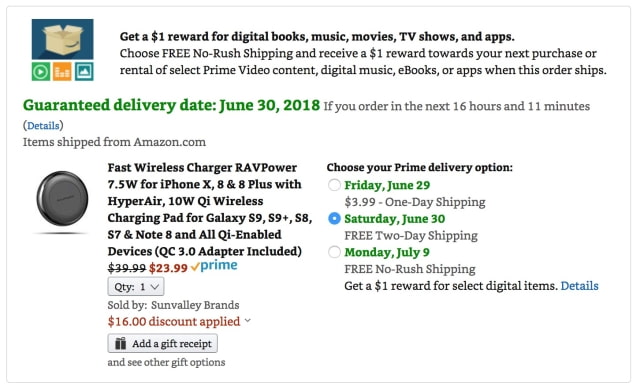The image size is (640, 390).
Task: Click the Sunvalley Brands seller name
Action: [195, 305]
